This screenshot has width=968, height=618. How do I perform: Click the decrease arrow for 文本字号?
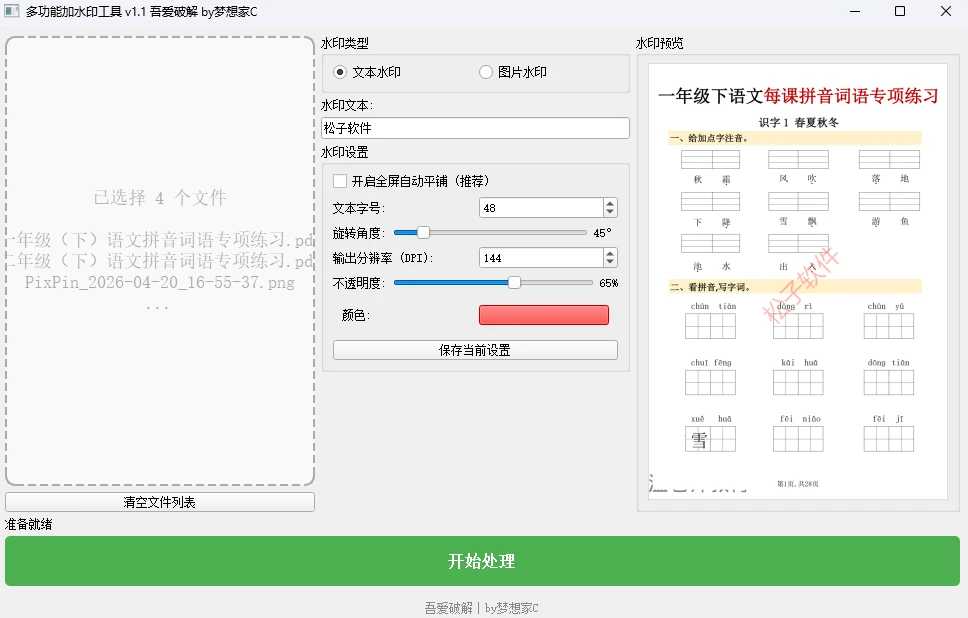(610, 212)
